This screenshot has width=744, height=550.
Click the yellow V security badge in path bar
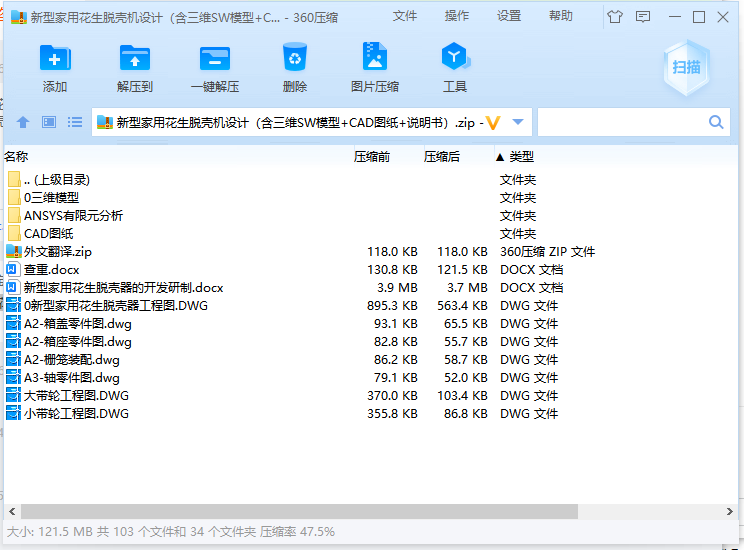coord(493,123)
